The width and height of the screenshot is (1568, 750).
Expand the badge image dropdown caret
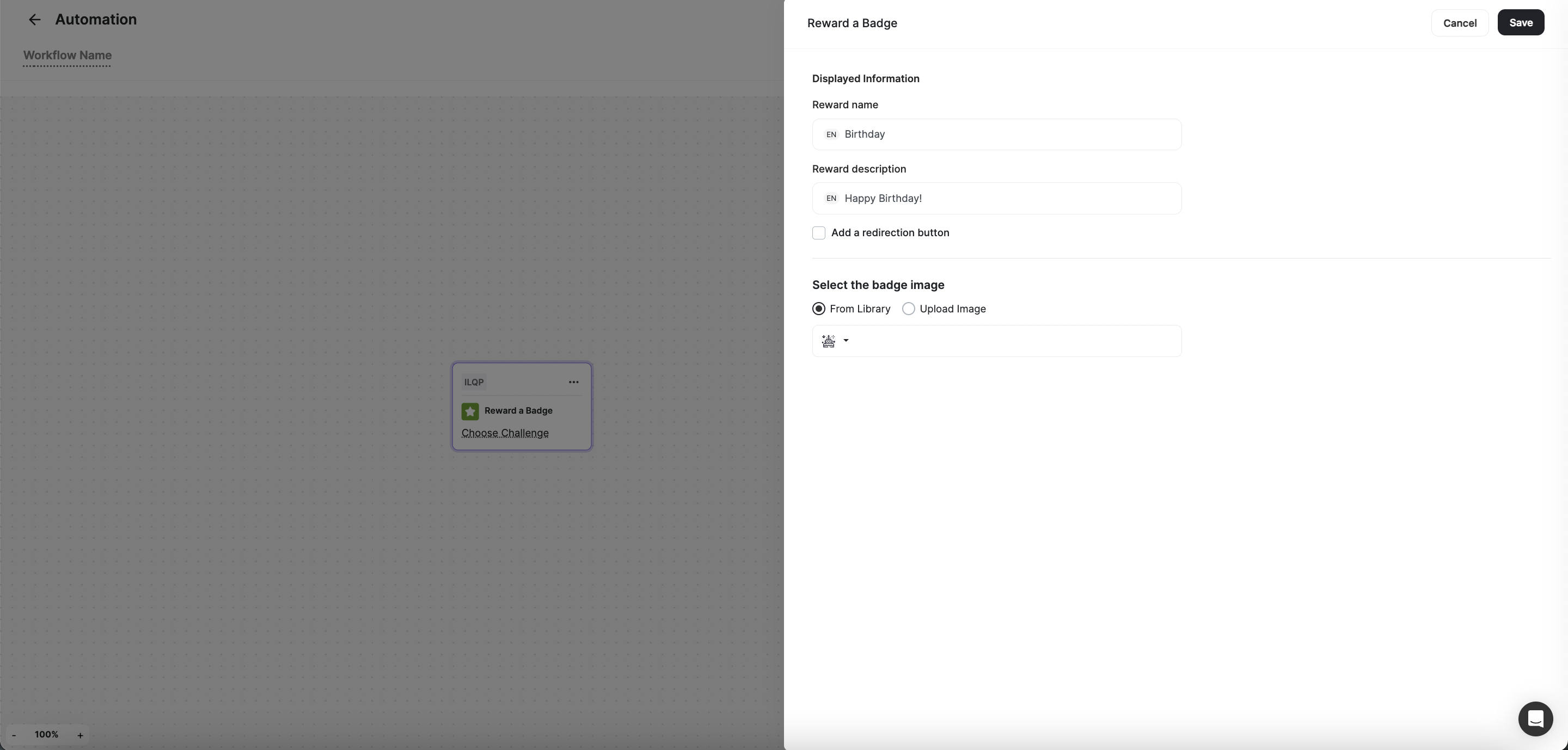(846, 341)
